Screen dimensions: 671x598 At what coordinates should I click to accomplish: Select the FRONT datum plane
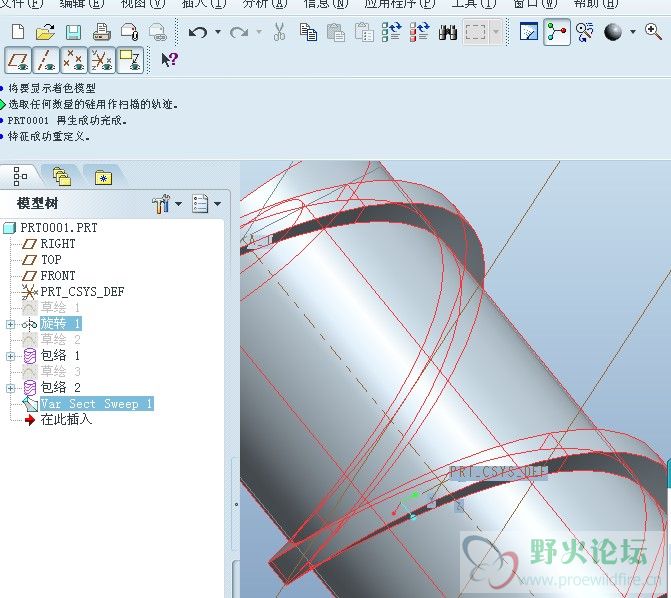pyautogui.click(x=58, y=276)
